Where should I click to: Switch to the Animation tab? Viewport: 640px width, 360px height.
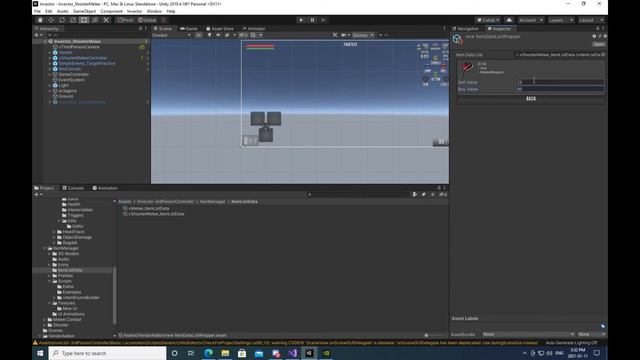(105, 188)
